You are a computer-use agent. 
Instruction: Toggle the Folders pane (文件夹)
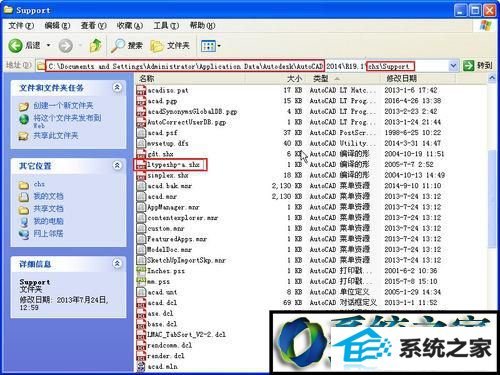pyautogui.click(x=170, y=46)
